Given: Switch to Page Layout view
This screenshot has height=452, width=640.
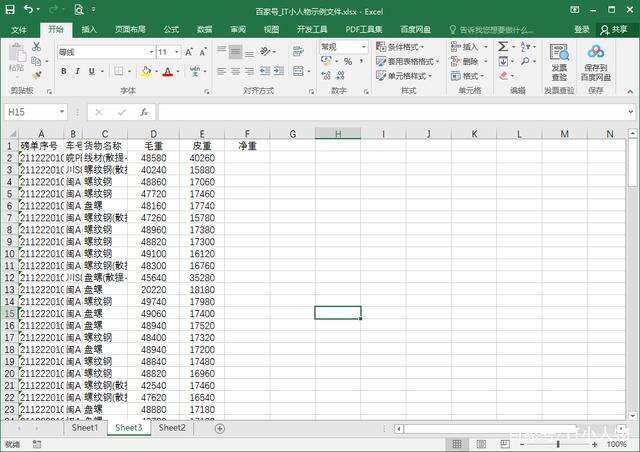Looking at the screenshot, I should tap(481, 444).
